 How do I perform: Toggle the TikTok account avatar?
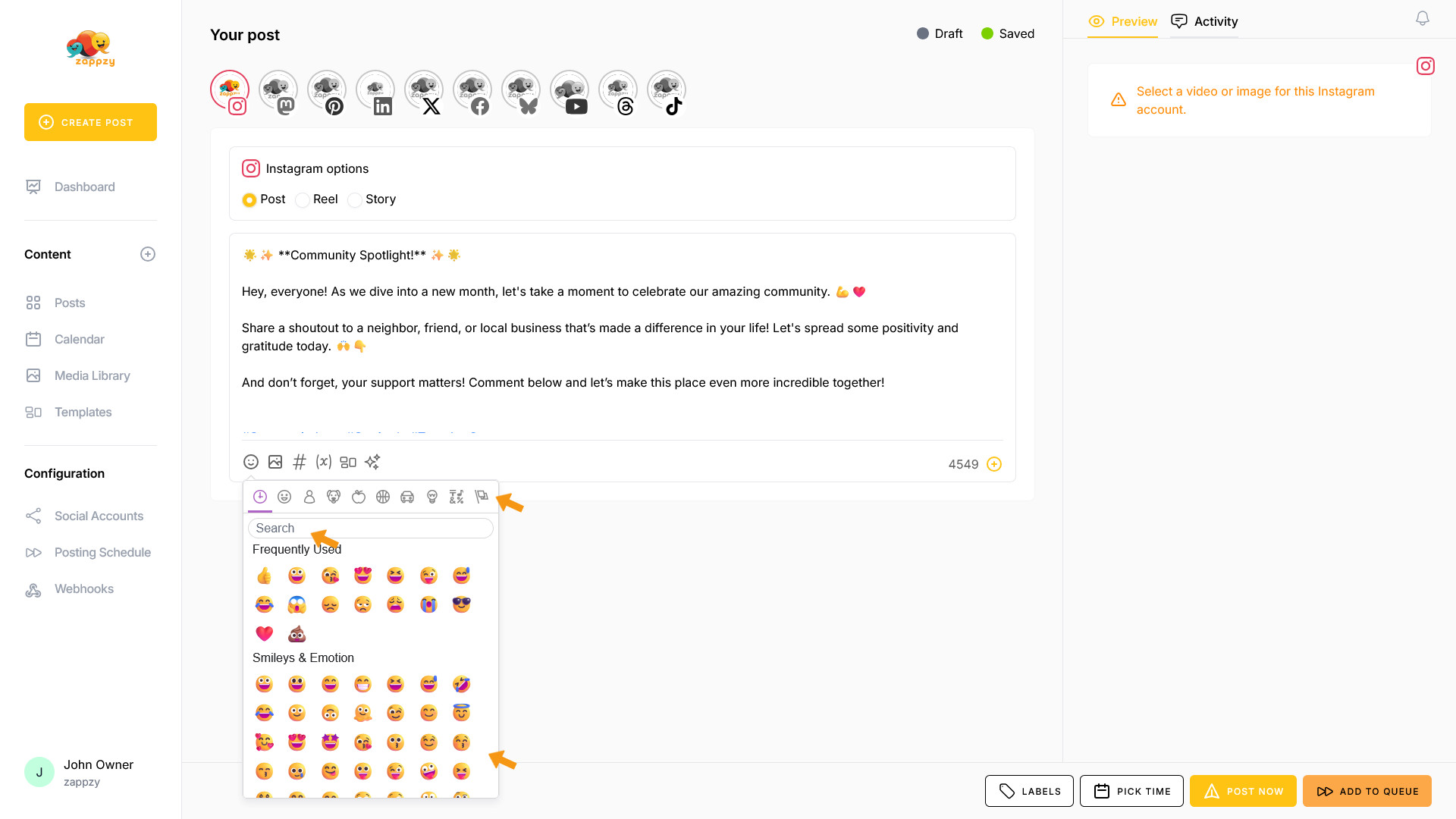point(667,91)
